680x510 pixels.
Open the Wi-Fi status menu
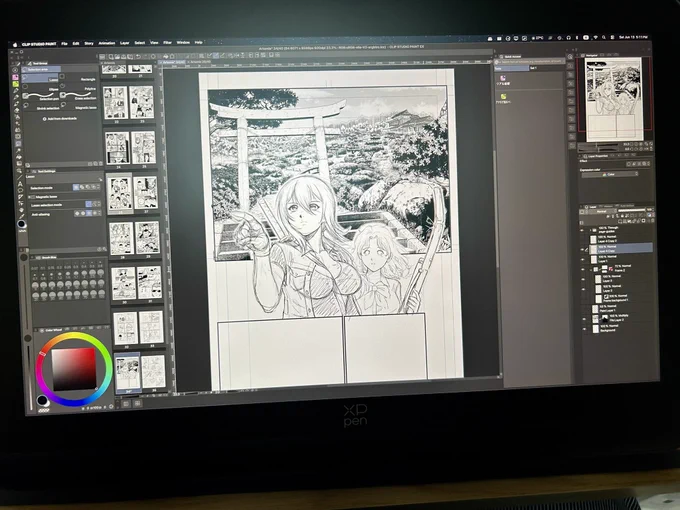point(595,38)
